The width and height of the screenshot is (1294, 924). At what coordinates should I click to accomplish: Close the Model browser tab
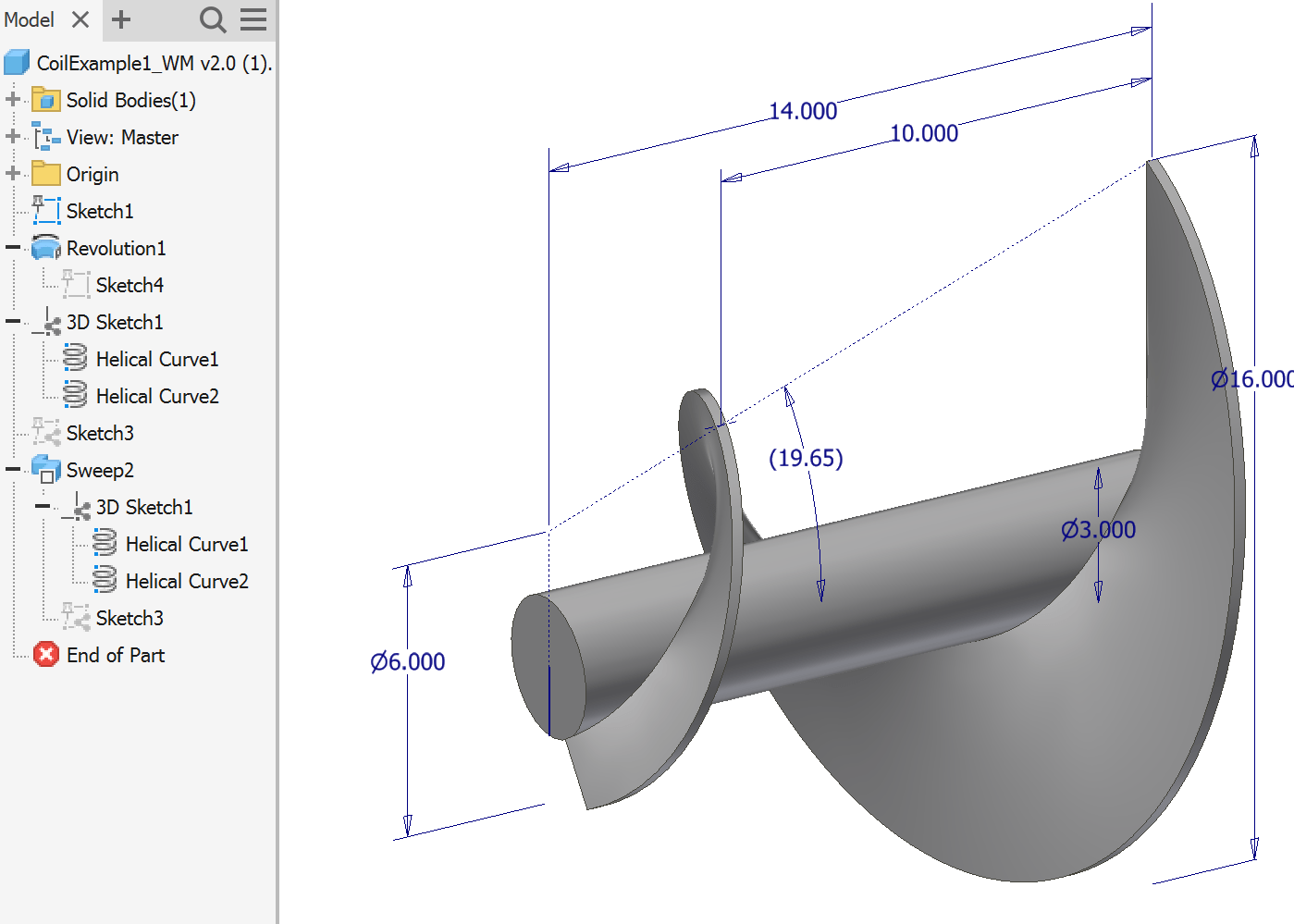tap(79, 19)
